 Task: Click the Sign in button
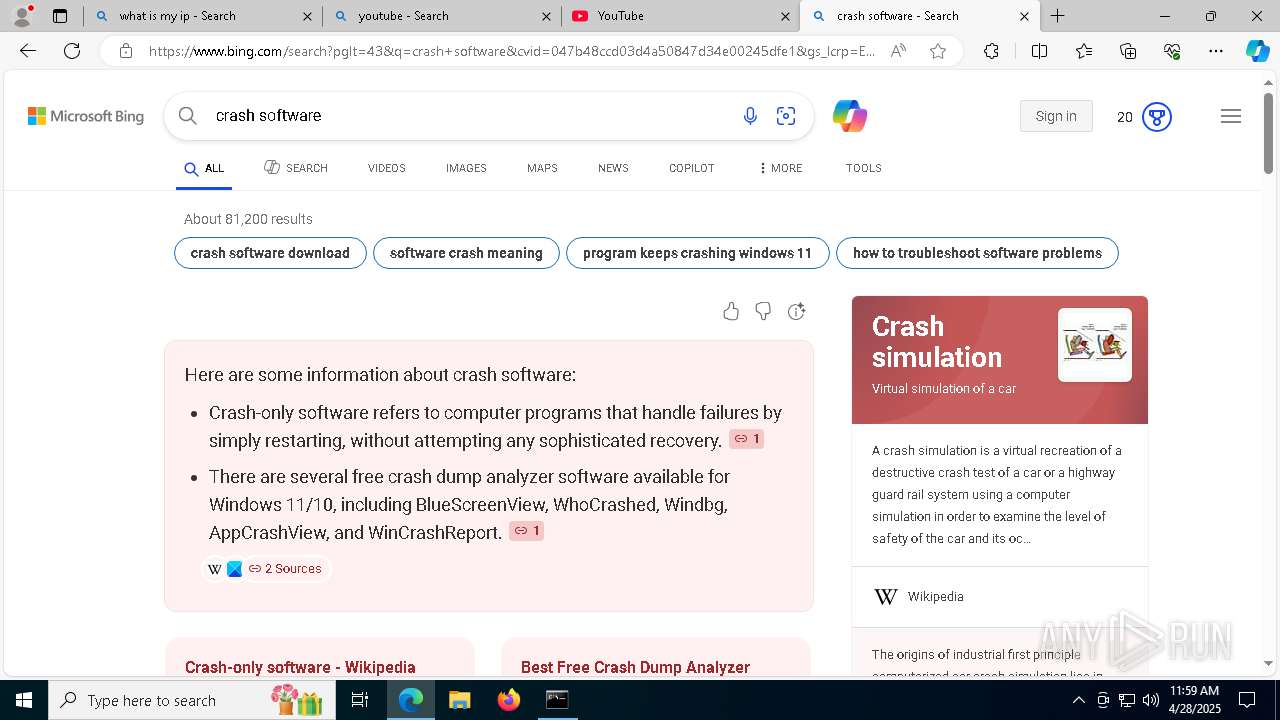click(x=1056, y=116)
